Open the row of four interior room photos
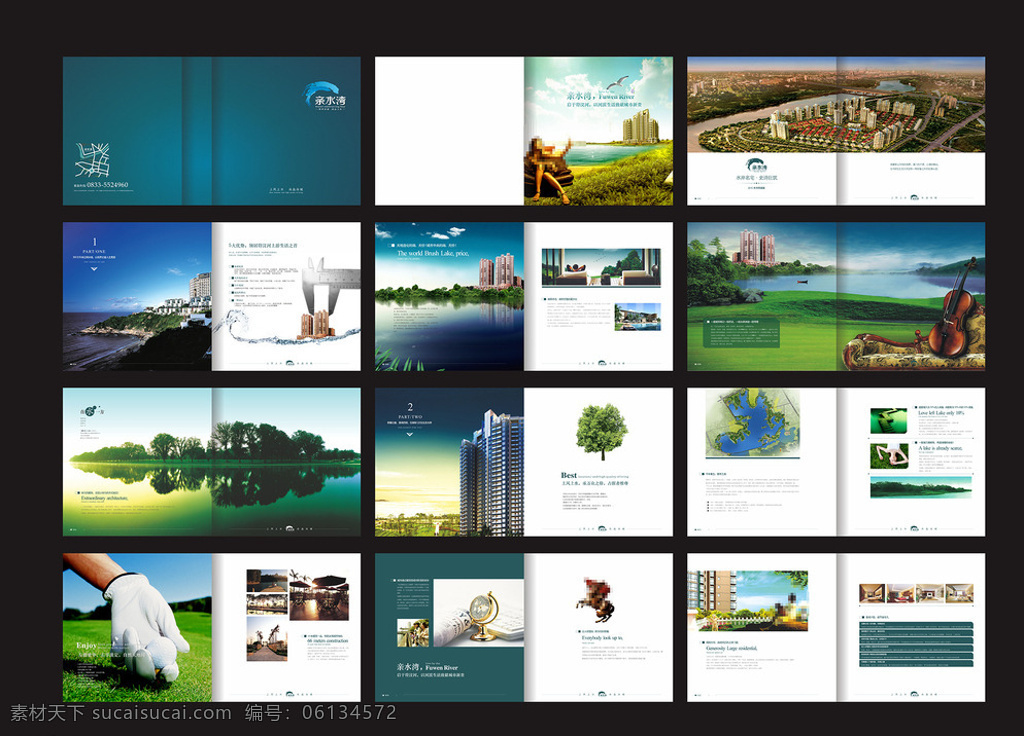The width and height of the screenshot is (1024, 736). point(916,594)
